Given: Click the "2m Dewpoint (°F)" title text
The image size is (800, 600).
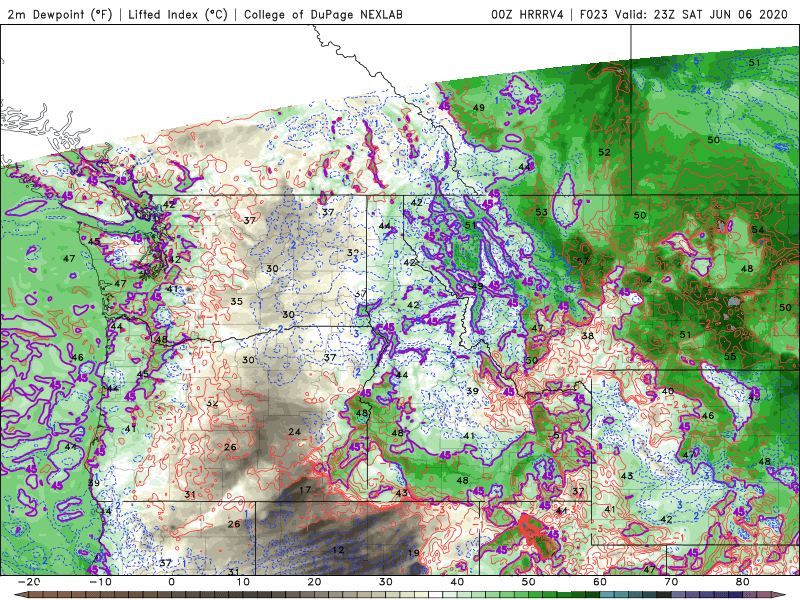Looking at the screenshot, I should pyautogui.click(x=60, y=15).
